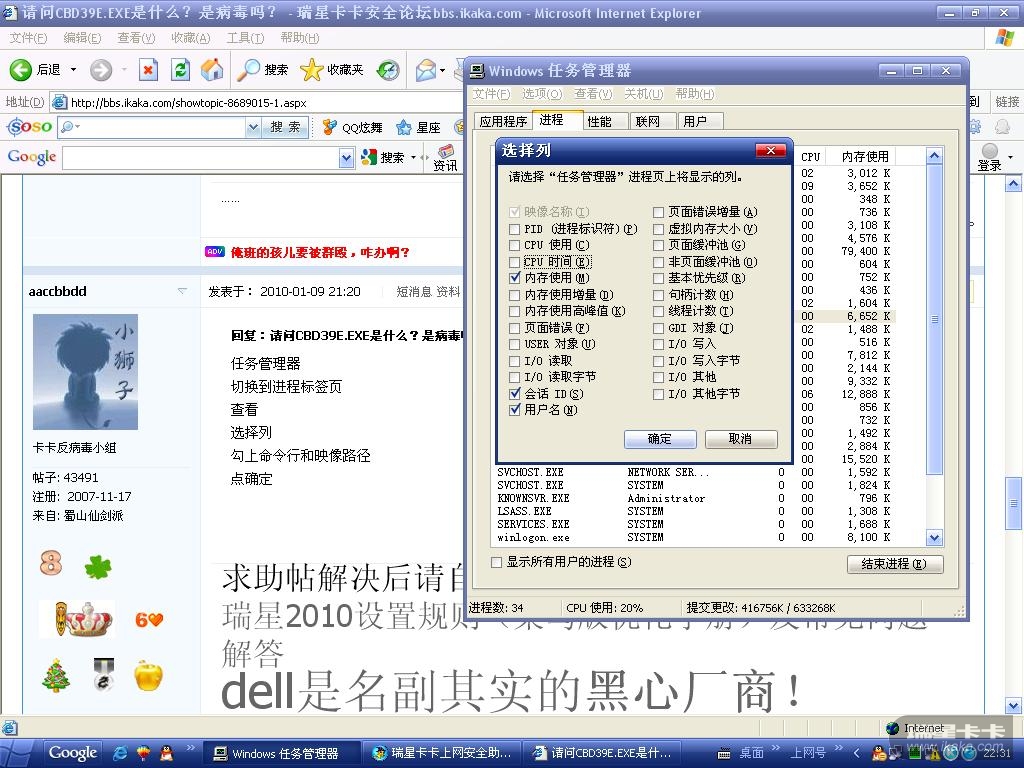The image size is (1024, 768).
Task: Click the 小狮子 user avatar image
Action: pos(86,372)
